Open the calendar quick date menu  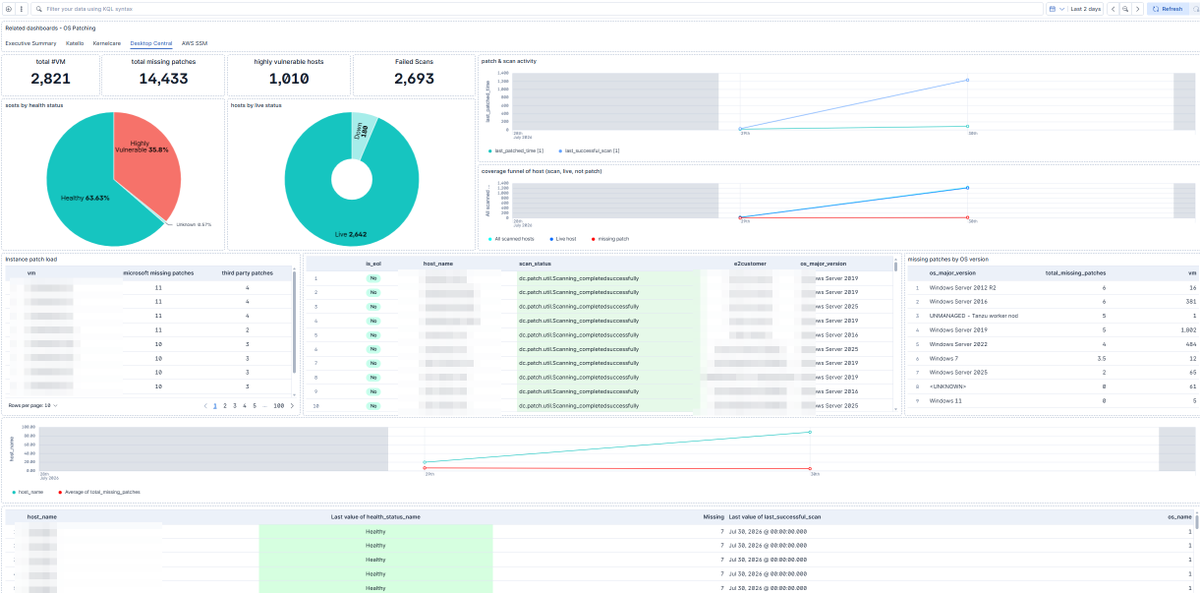pyautogui.click(x=1056, y=8)
